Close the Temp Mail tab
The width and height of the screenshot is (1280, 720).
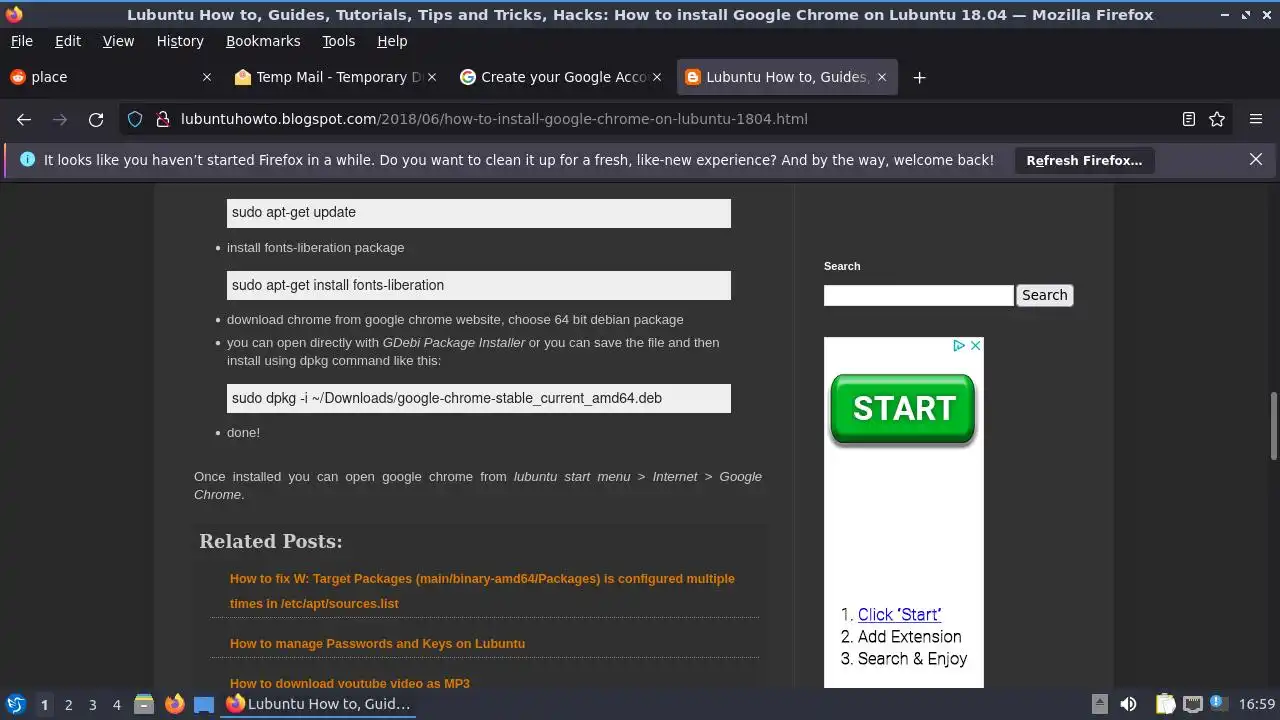pos(432,77)
